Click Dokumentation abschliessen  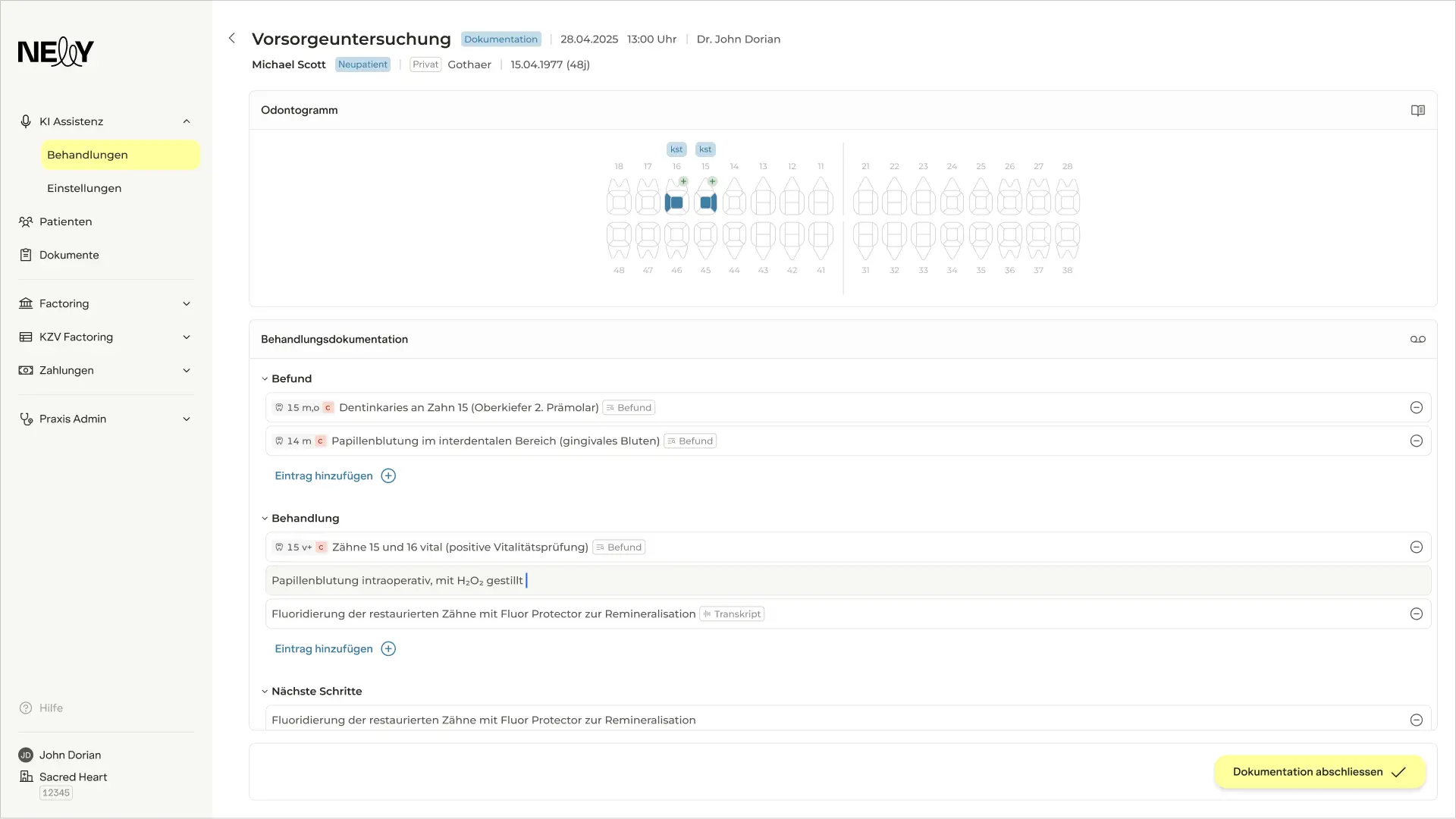click(x=1319, y=771)
